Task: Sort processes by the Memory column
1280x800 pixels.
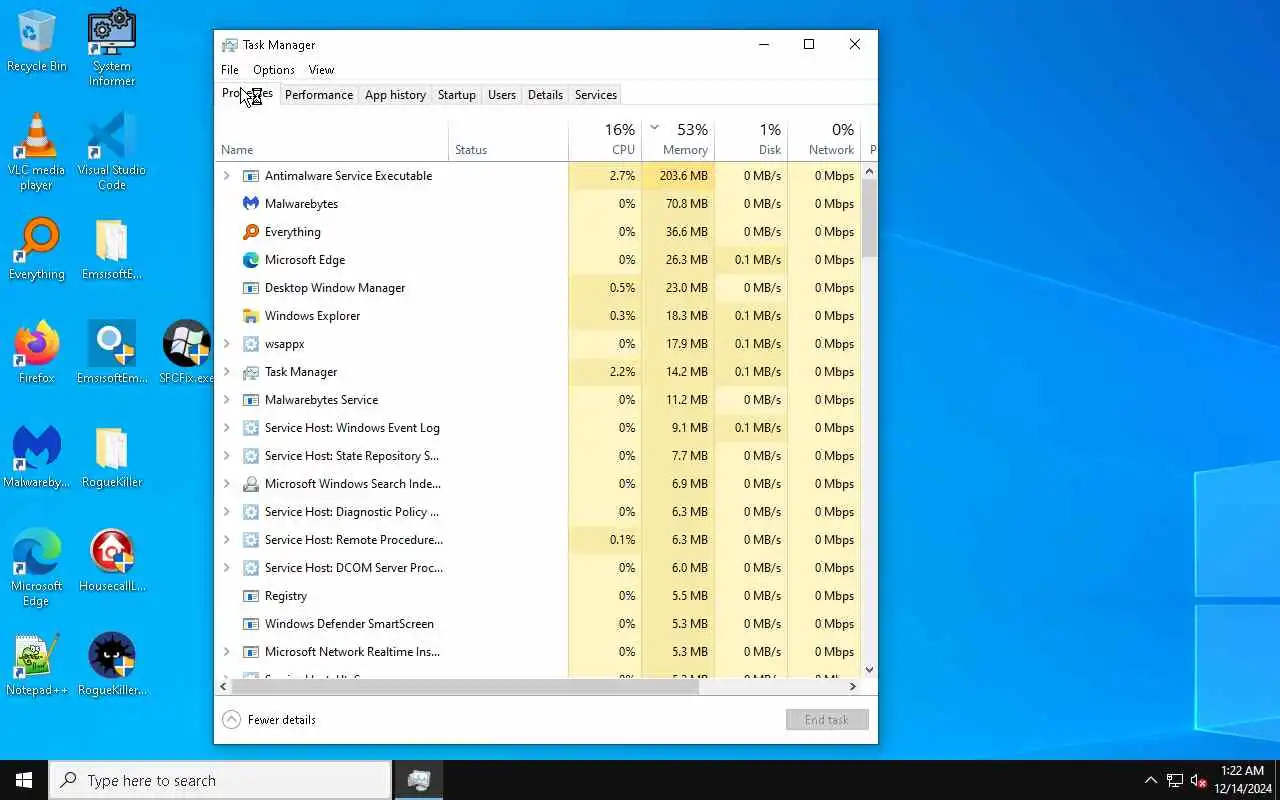Action: point(678,140)
